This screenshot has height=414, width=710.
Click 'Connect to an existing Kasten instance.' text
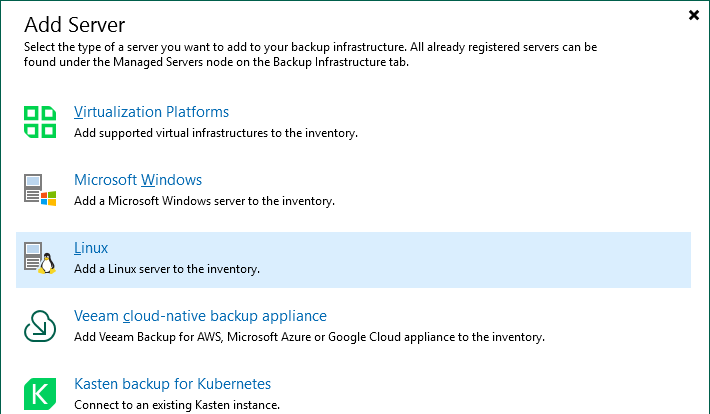pyautogui.click(x=177, y=405)
